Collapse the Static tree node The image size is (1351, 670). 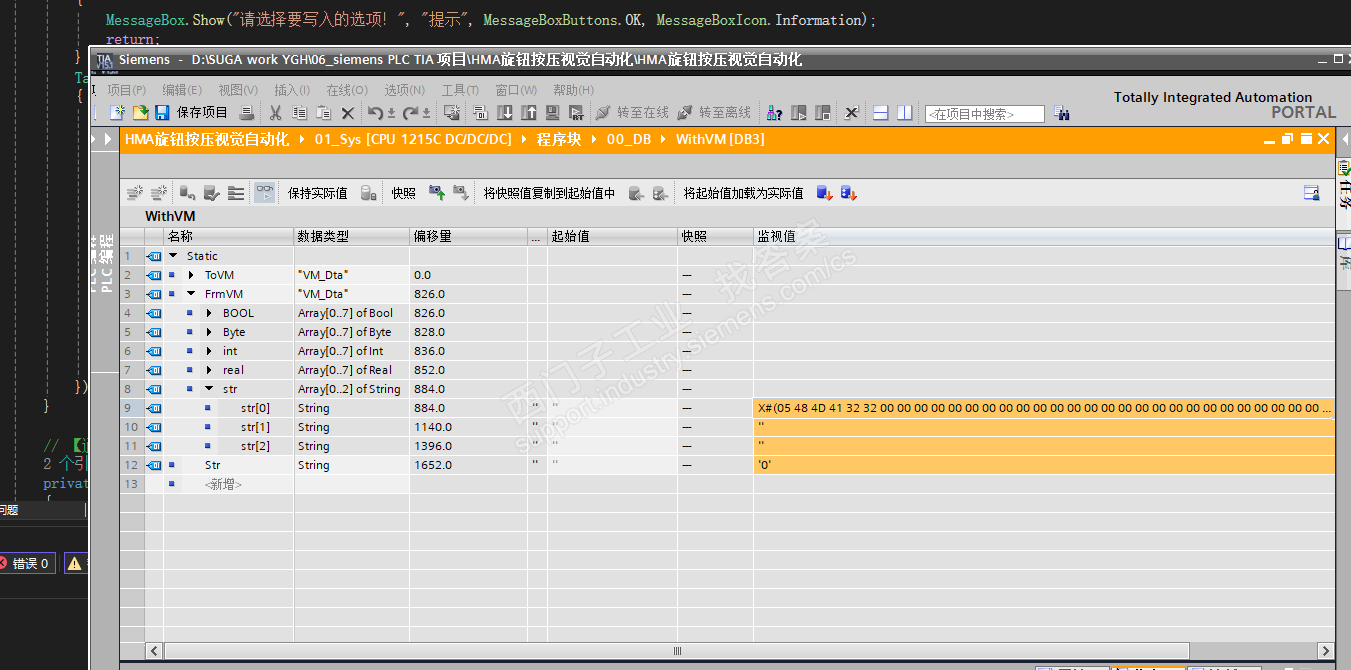(173, 256)
